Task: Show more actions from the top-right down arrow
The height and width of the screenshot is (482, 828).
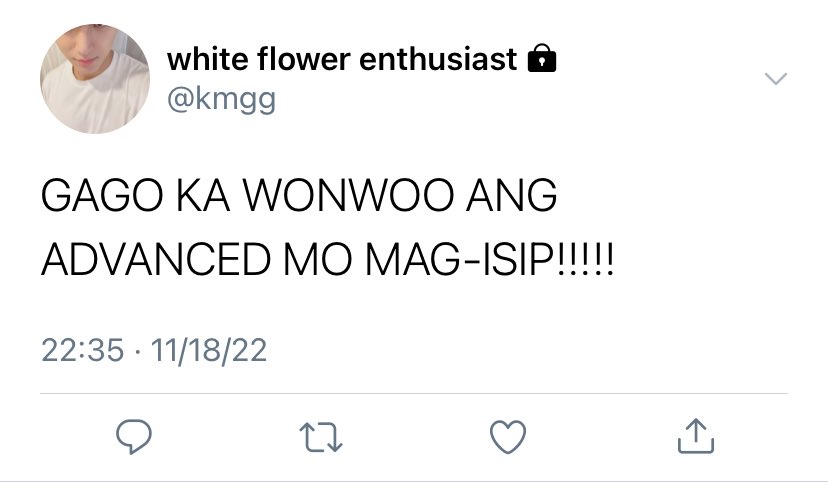Action: [x=776, y=79]
